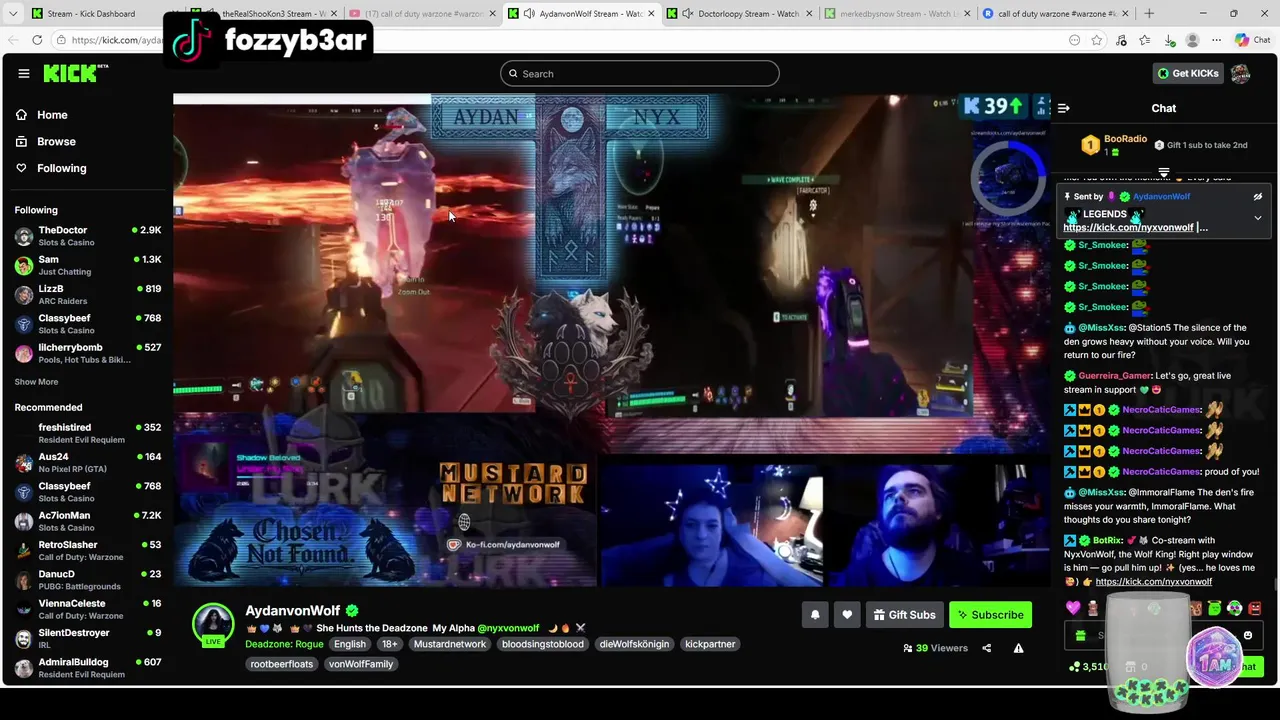The height and width of the screenshot is (720, 1280).
Task: Open DanucD PUBG channel
Action: (87, 580)
